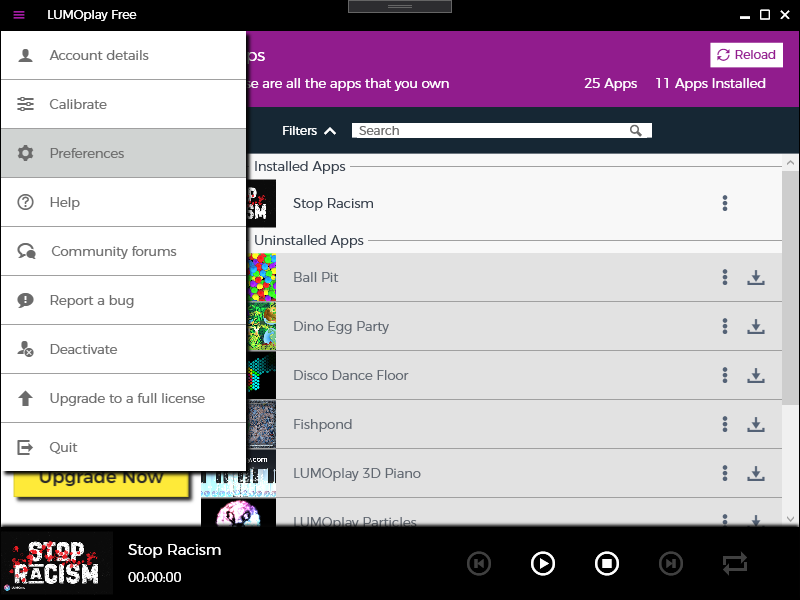Stop playback in the player bar
The height and width of the screenshot is (600, 800).
pos(607,563)
